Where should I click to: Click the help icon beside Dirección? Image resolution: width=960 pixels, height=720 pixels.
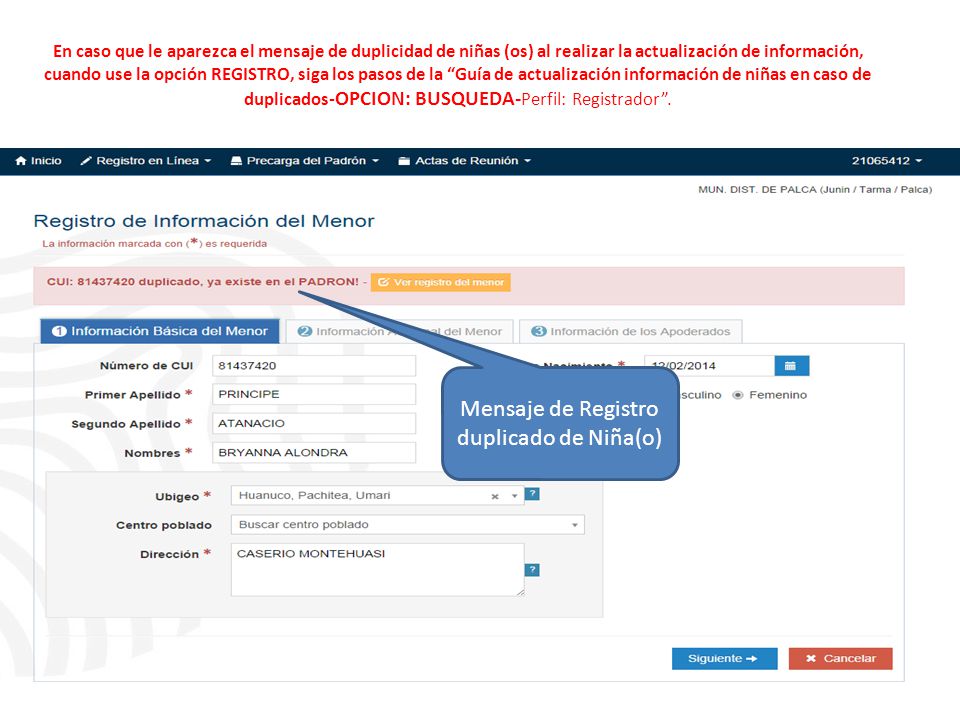click(533, 570)
